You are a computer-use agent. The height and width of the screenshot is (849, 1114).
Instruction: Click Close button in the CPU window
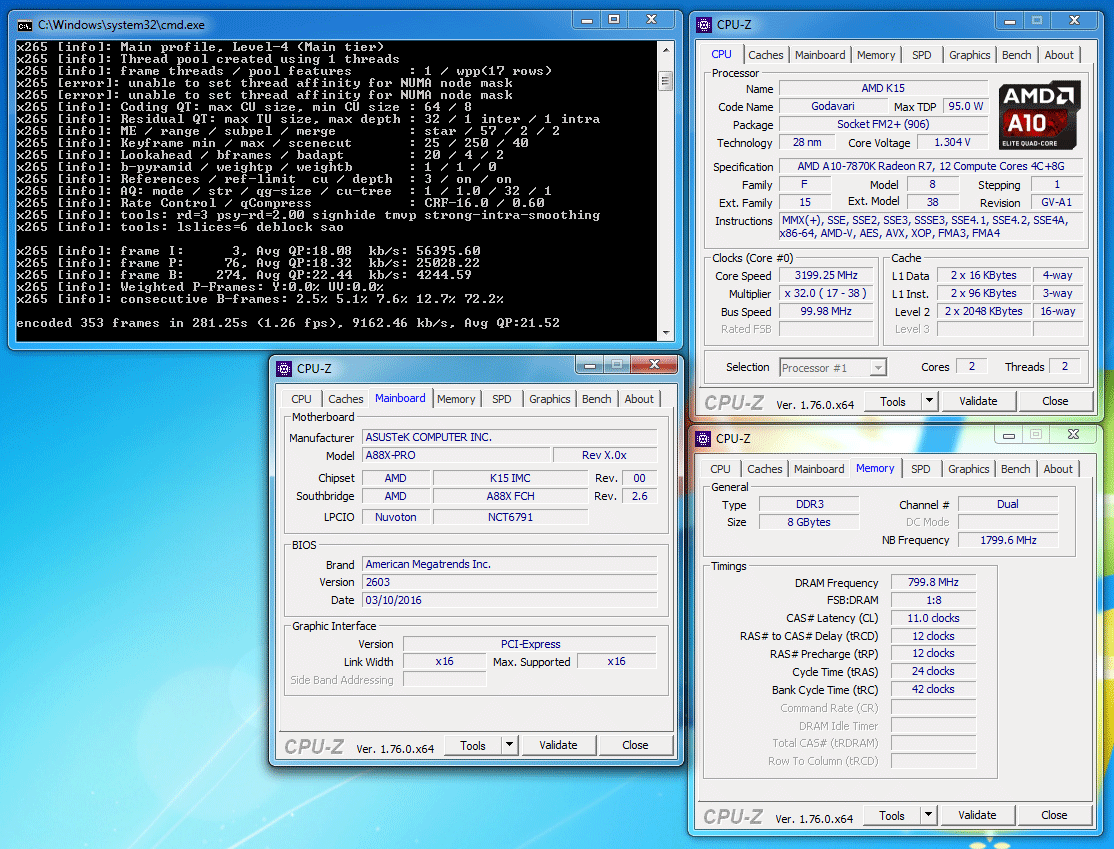click(1055, 401)
